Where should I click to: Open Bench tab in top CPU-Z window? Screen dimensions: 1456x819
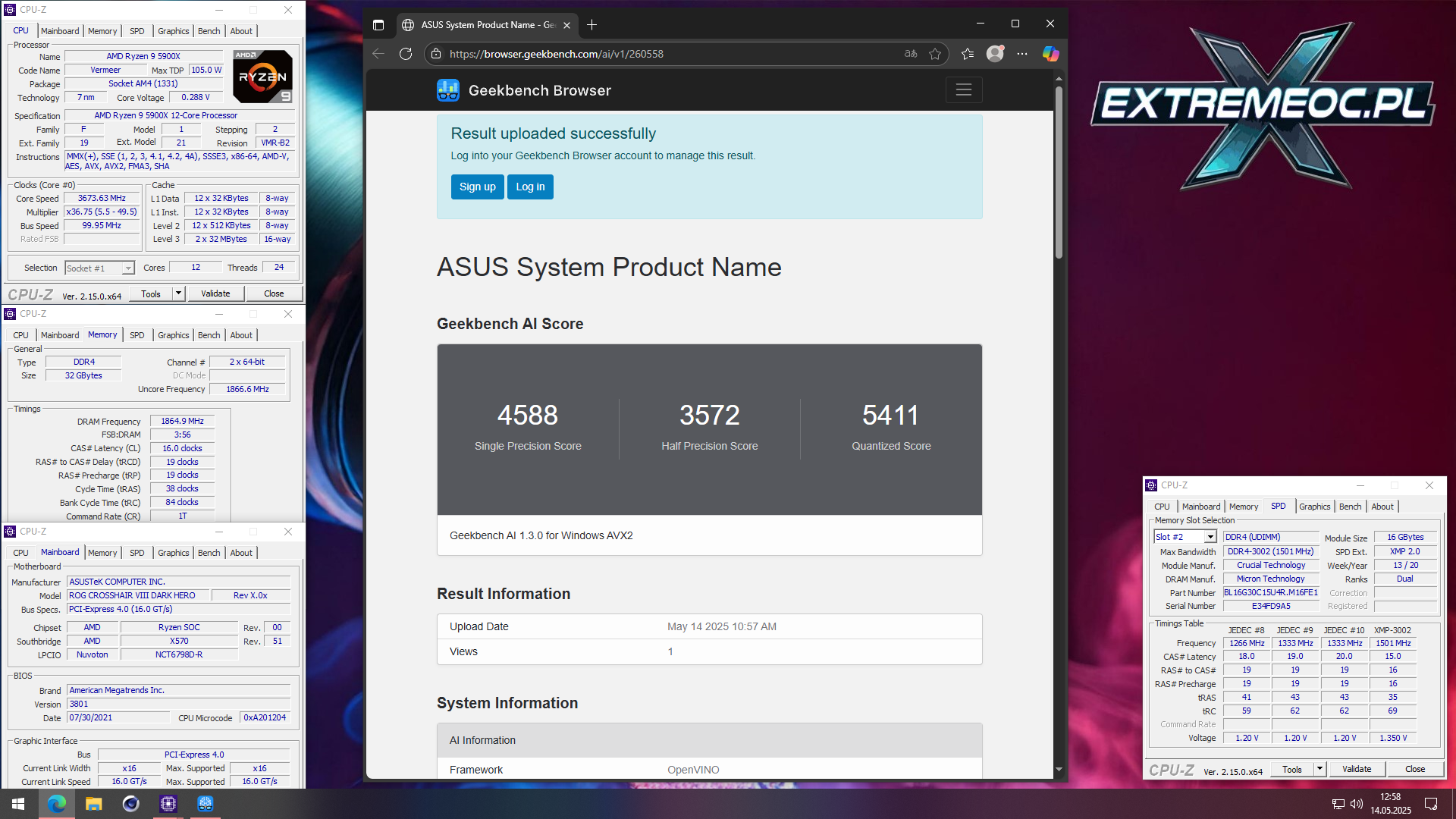pos(209,31)
